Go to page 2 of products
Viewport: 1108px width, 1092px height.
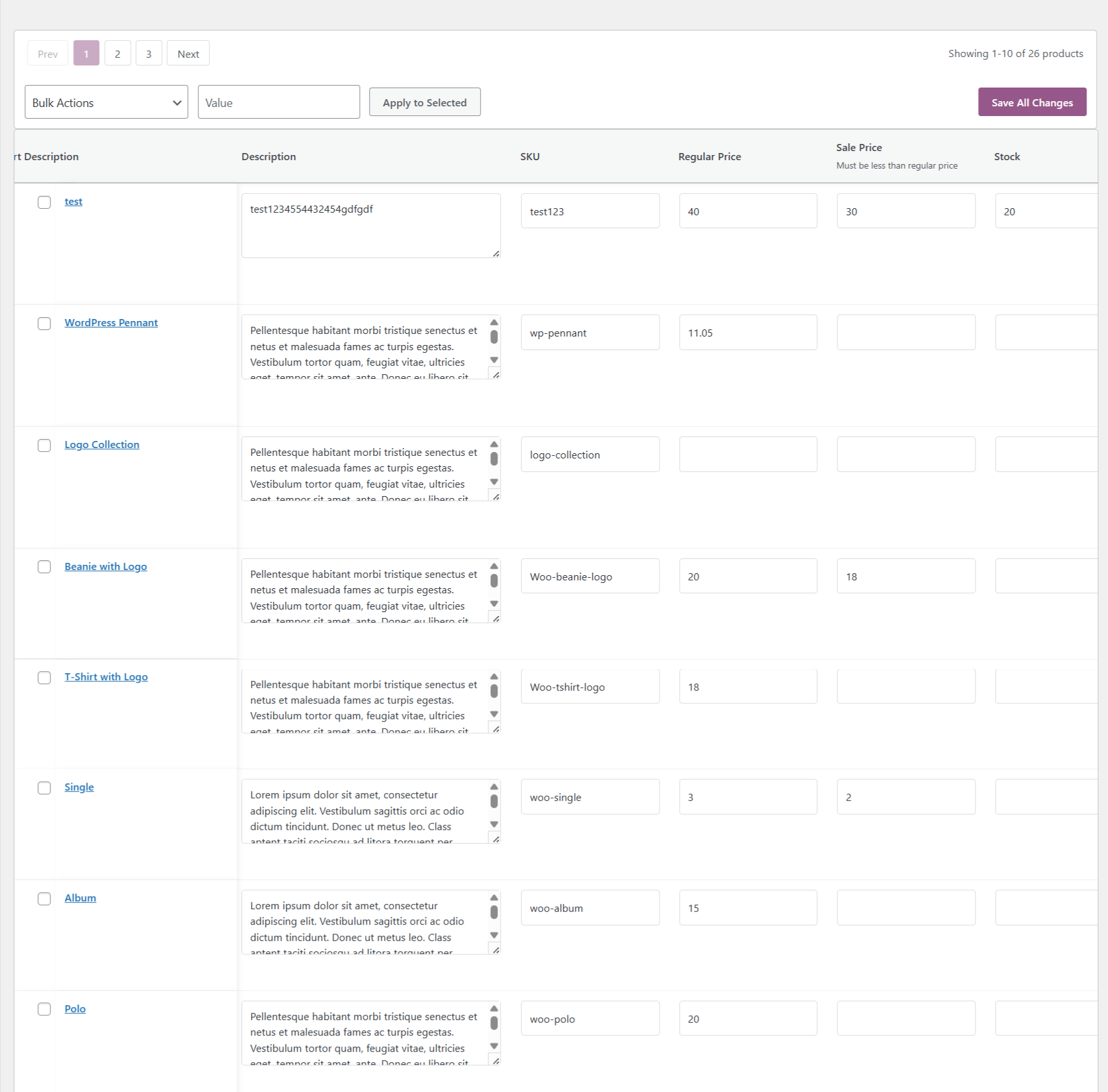117,54
